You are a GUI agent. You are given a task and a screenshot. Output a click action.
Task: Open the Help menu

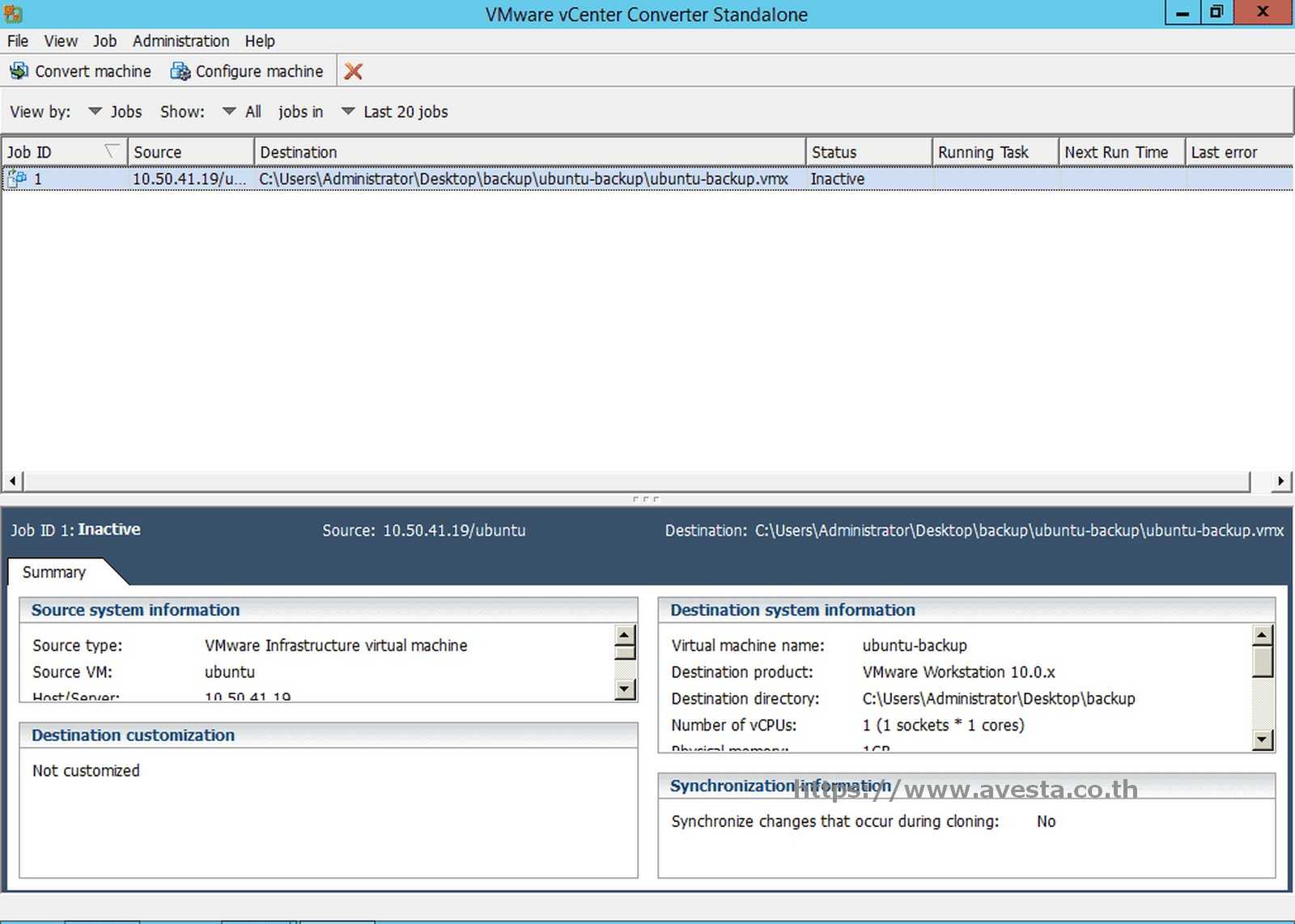point(260,40)
